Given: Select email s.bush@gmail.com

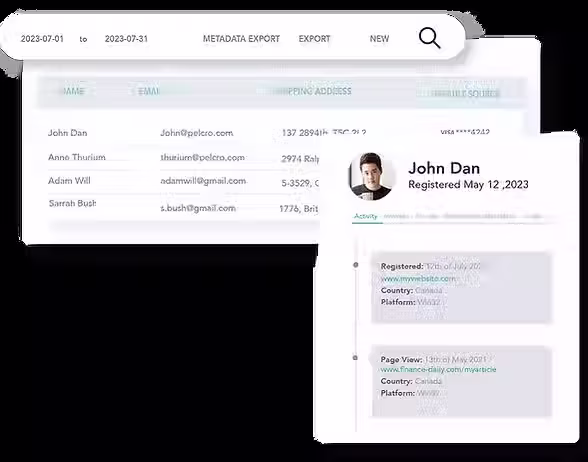Looking at the screenshot, I should coord(198,208).
